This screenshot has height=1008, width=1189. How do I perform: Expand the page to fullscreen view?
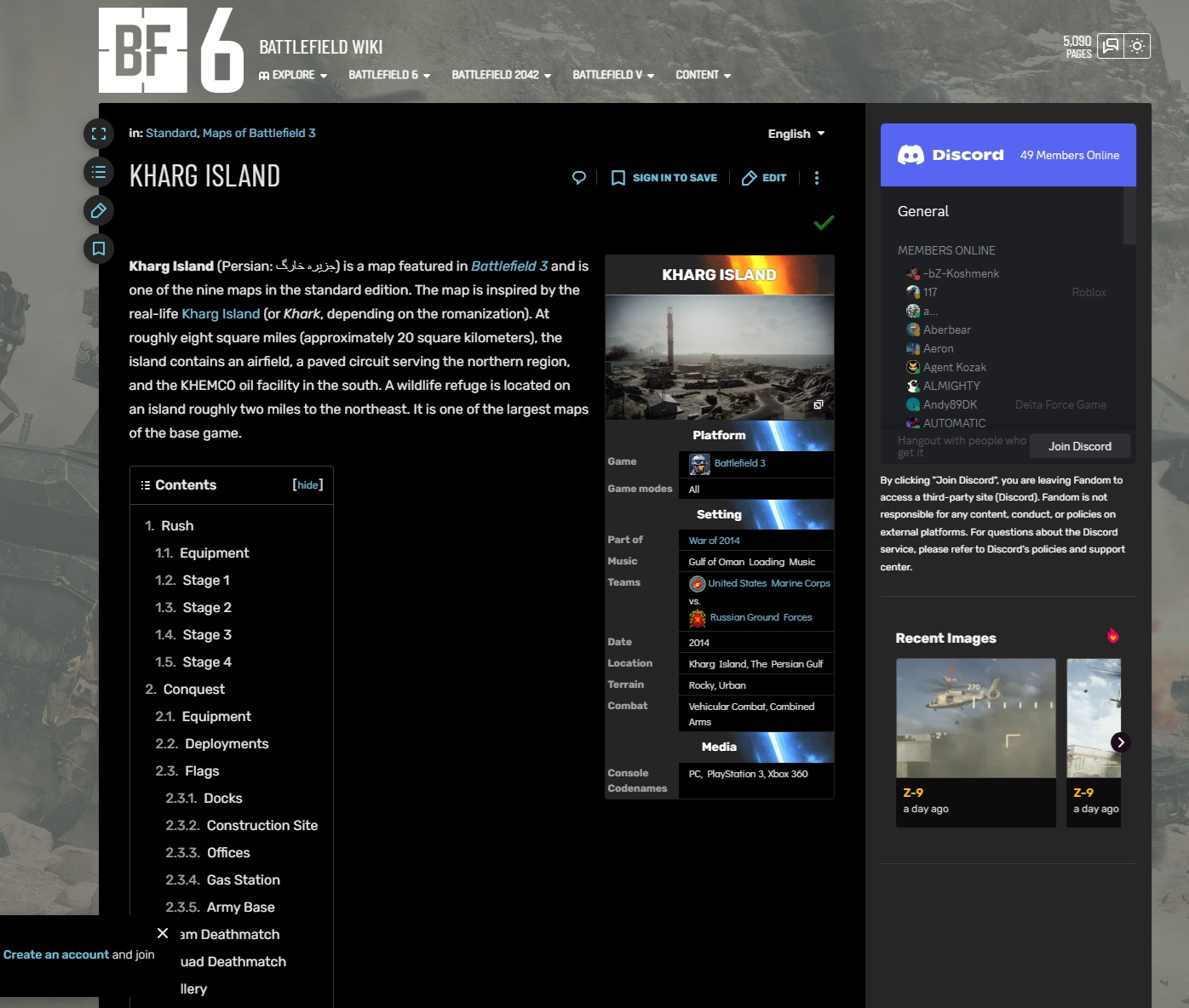(99, 134)
